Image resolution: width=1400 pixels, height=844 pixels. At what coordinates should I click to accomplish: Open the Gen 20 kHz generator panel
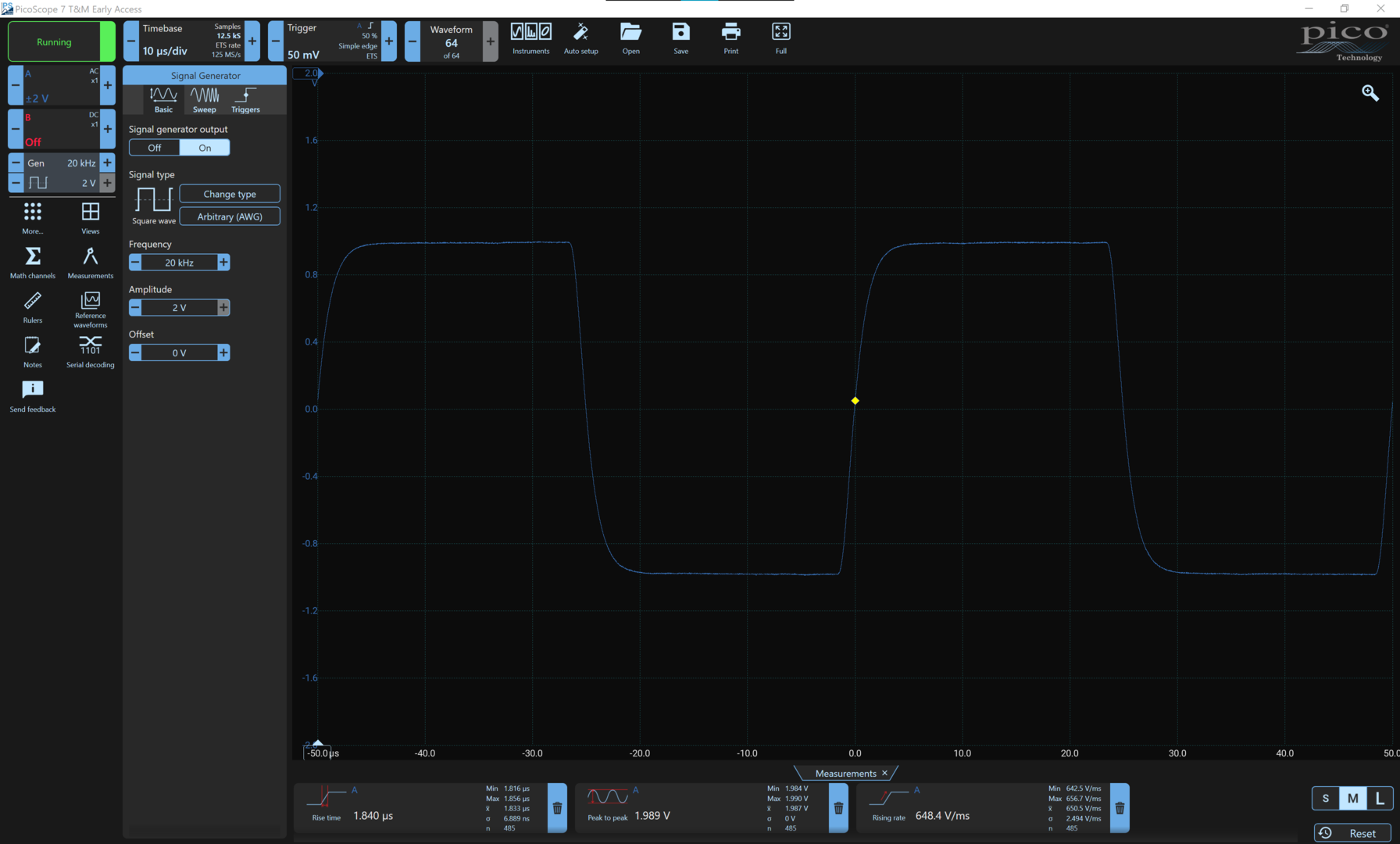(x=61, y=163)
